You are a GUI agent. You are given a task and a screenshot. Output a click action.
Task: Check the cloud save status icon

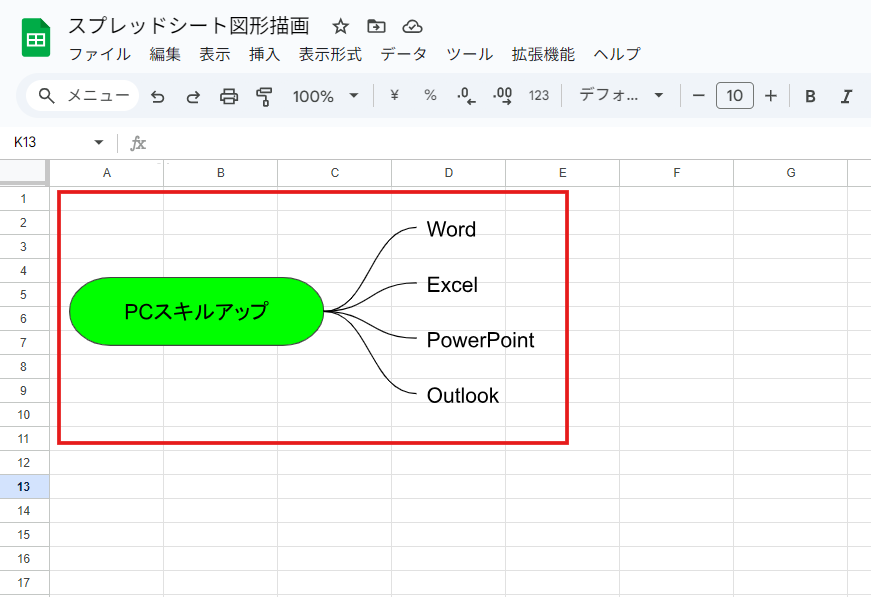[x=412, y=26]
